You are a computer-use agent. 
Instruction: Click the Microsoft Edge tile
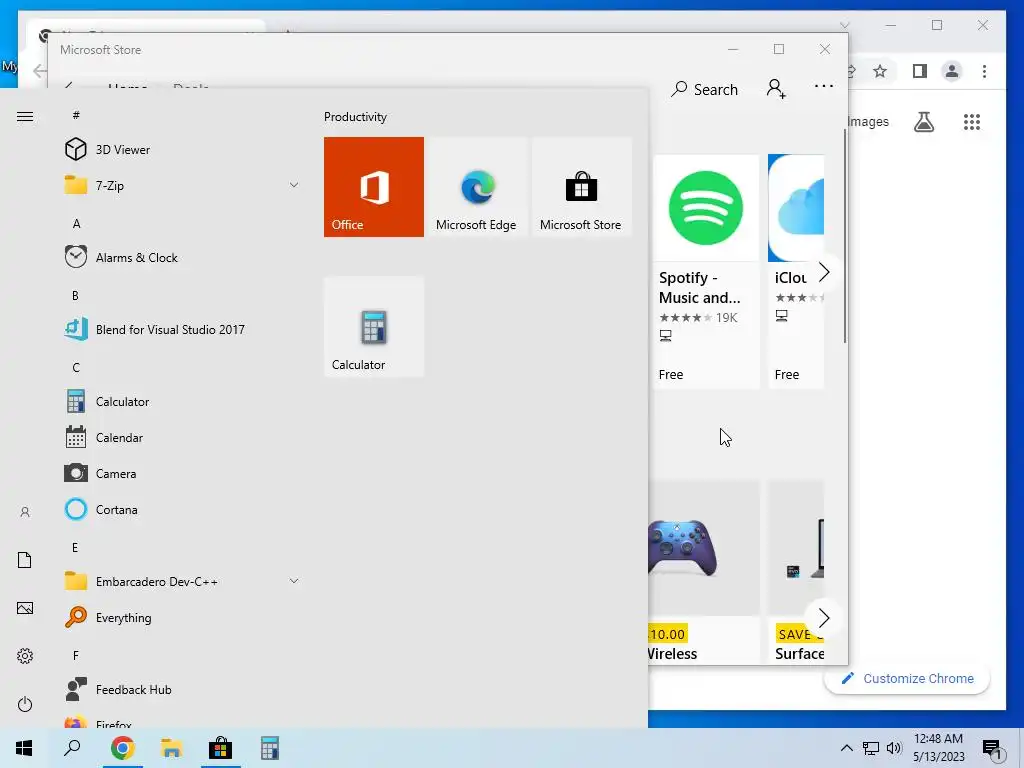476,187
